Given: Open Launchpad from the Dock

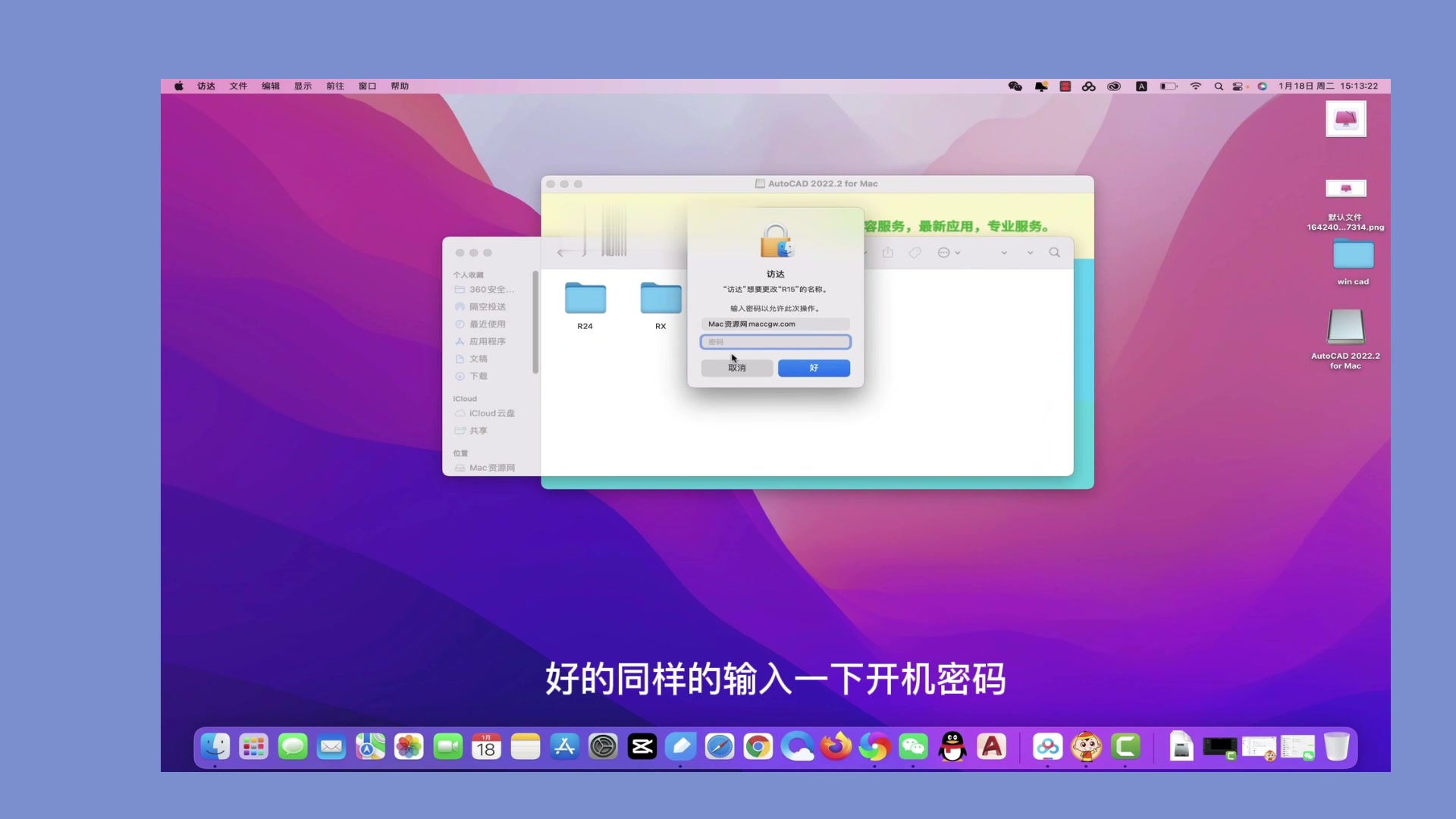Looking at the screenshot, I should click(x=253, y=747).
